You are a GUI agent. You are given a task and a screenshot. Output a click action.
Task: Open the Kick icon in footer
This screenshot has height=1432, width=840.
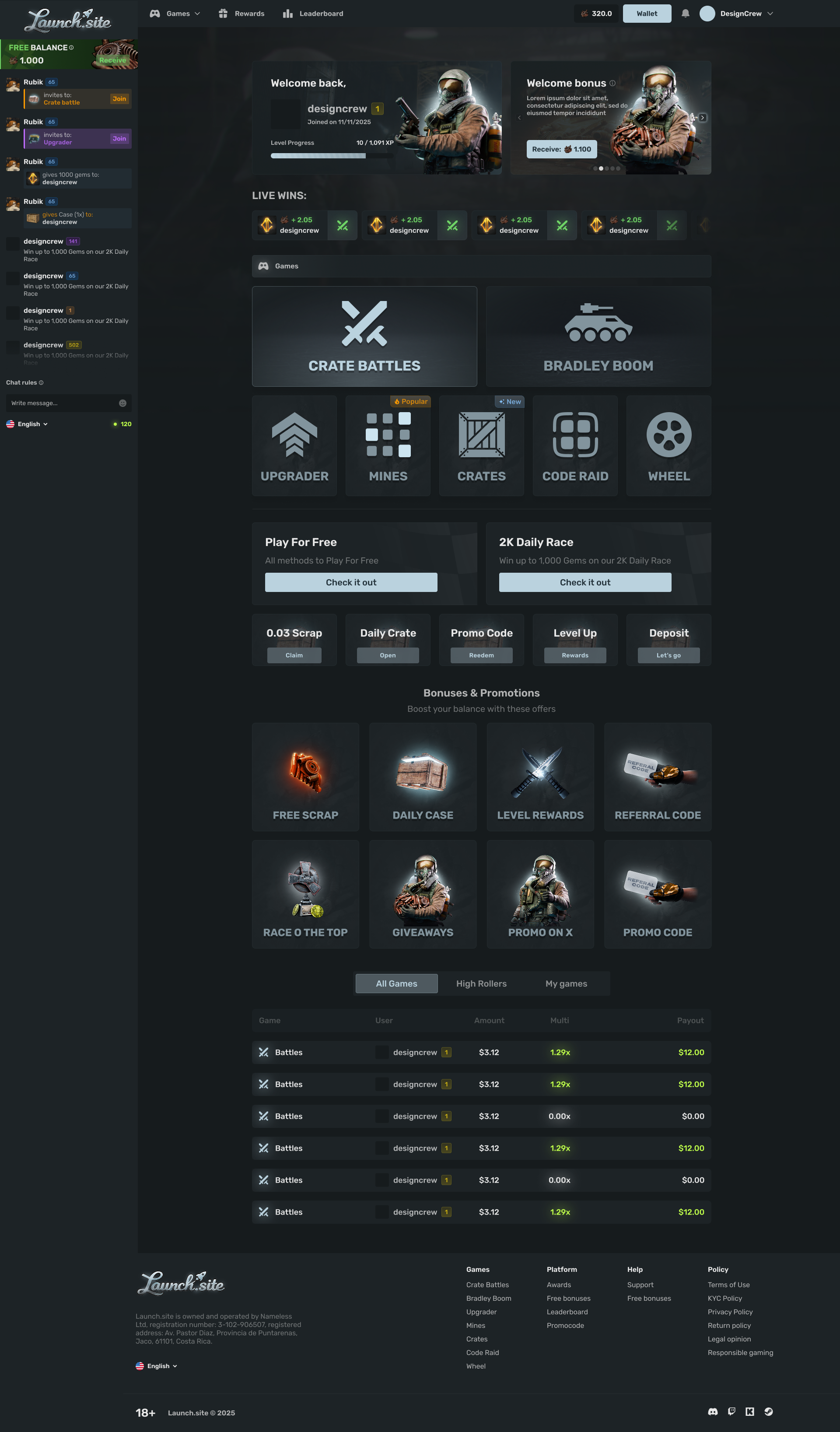click(750, 1412)
